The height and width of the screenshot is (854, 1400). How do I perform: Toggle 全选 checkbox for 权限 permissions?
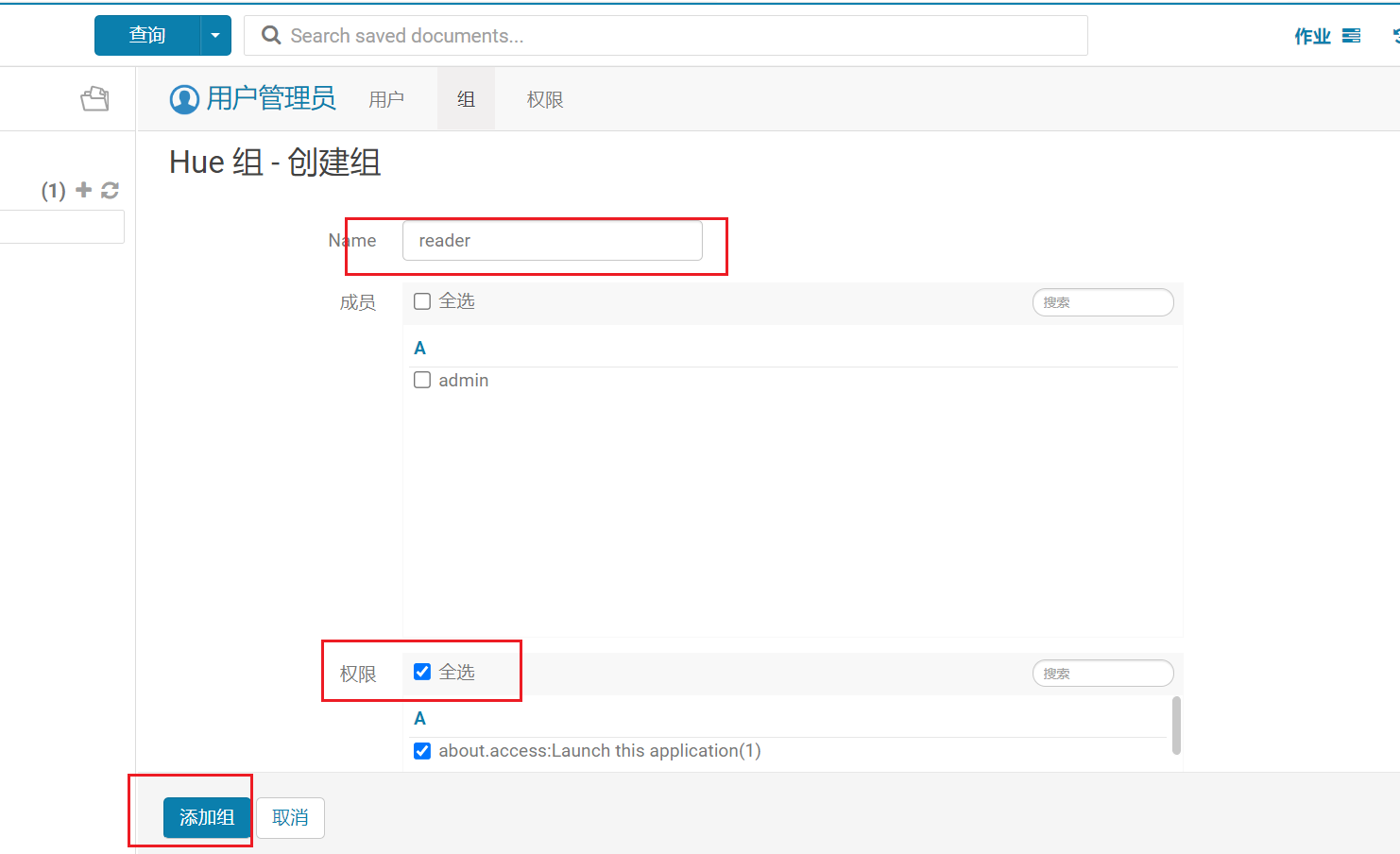click(422, 672)
